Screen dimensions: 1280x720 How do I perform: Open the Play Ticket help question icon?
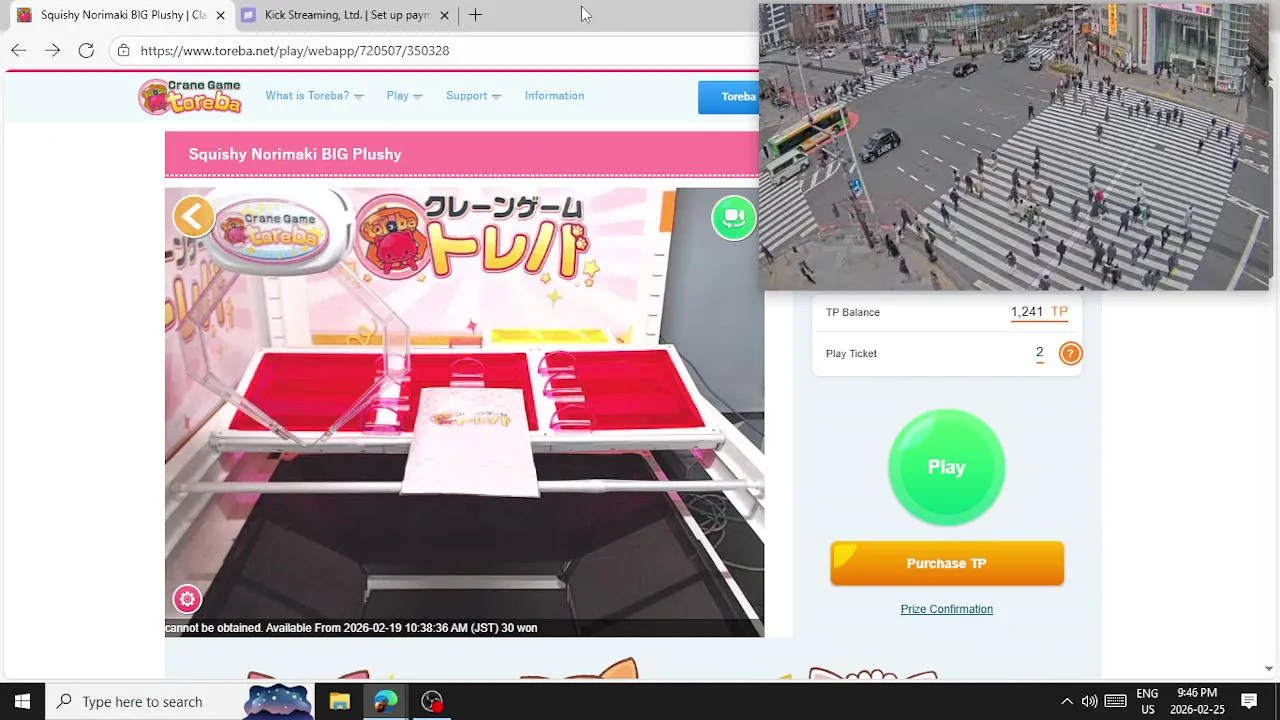[1070, 353]
